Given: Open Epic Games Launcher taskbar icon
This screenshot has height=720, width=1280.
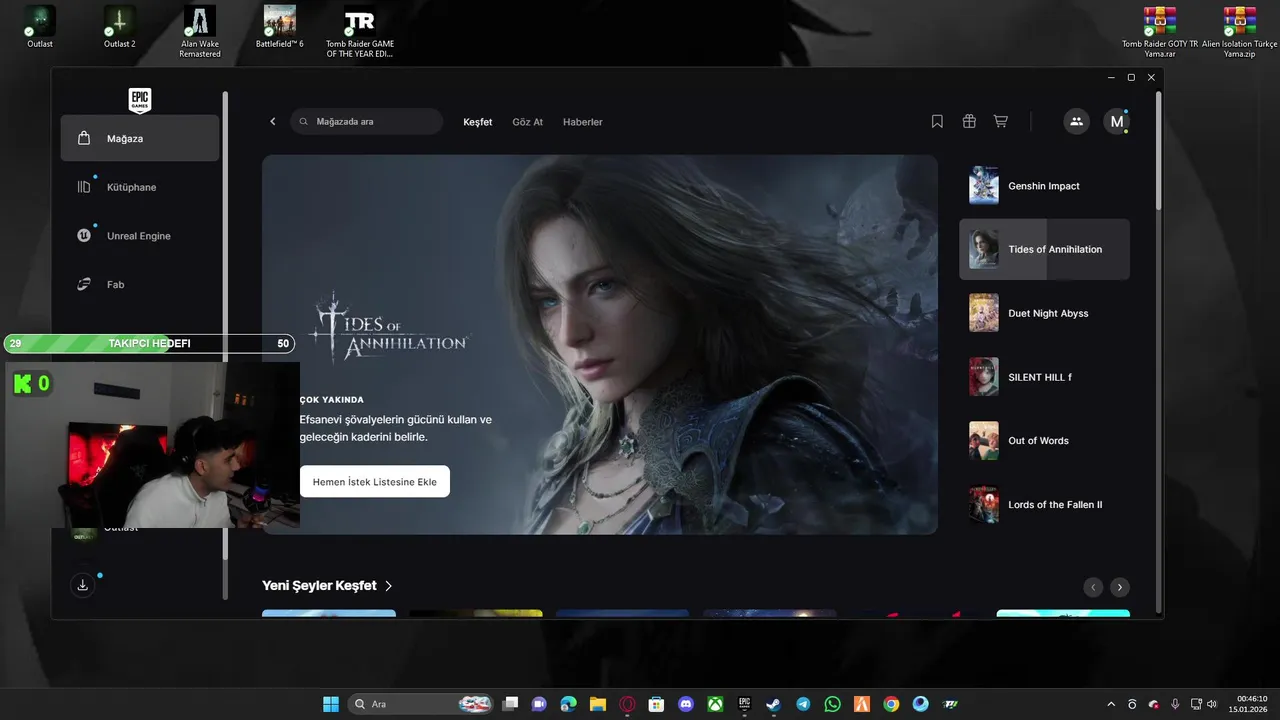Looking at the screenshot, I should [x=744, y=704].
